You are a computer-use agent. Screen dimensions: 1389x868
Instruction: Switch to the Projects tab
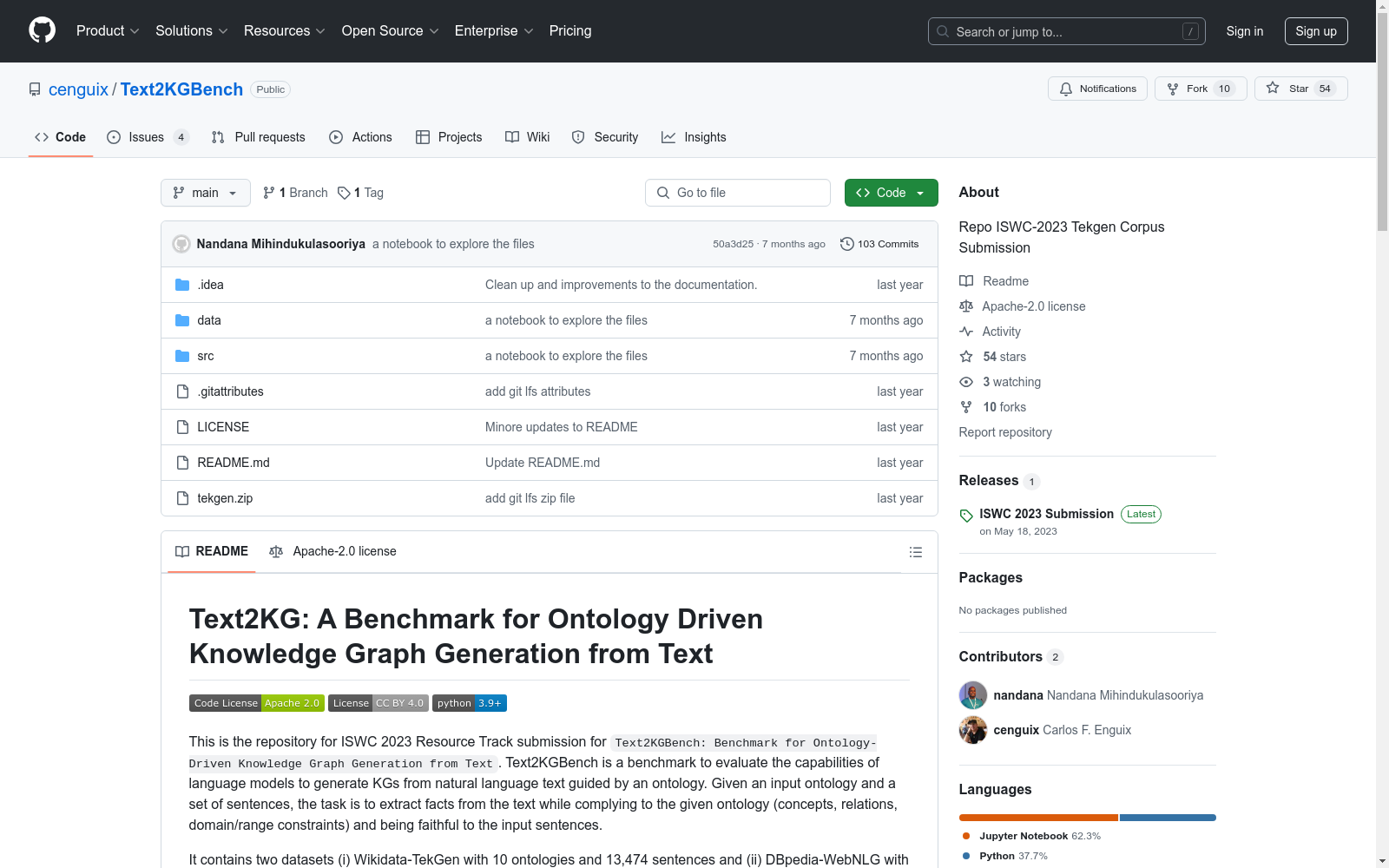point(449,137)
